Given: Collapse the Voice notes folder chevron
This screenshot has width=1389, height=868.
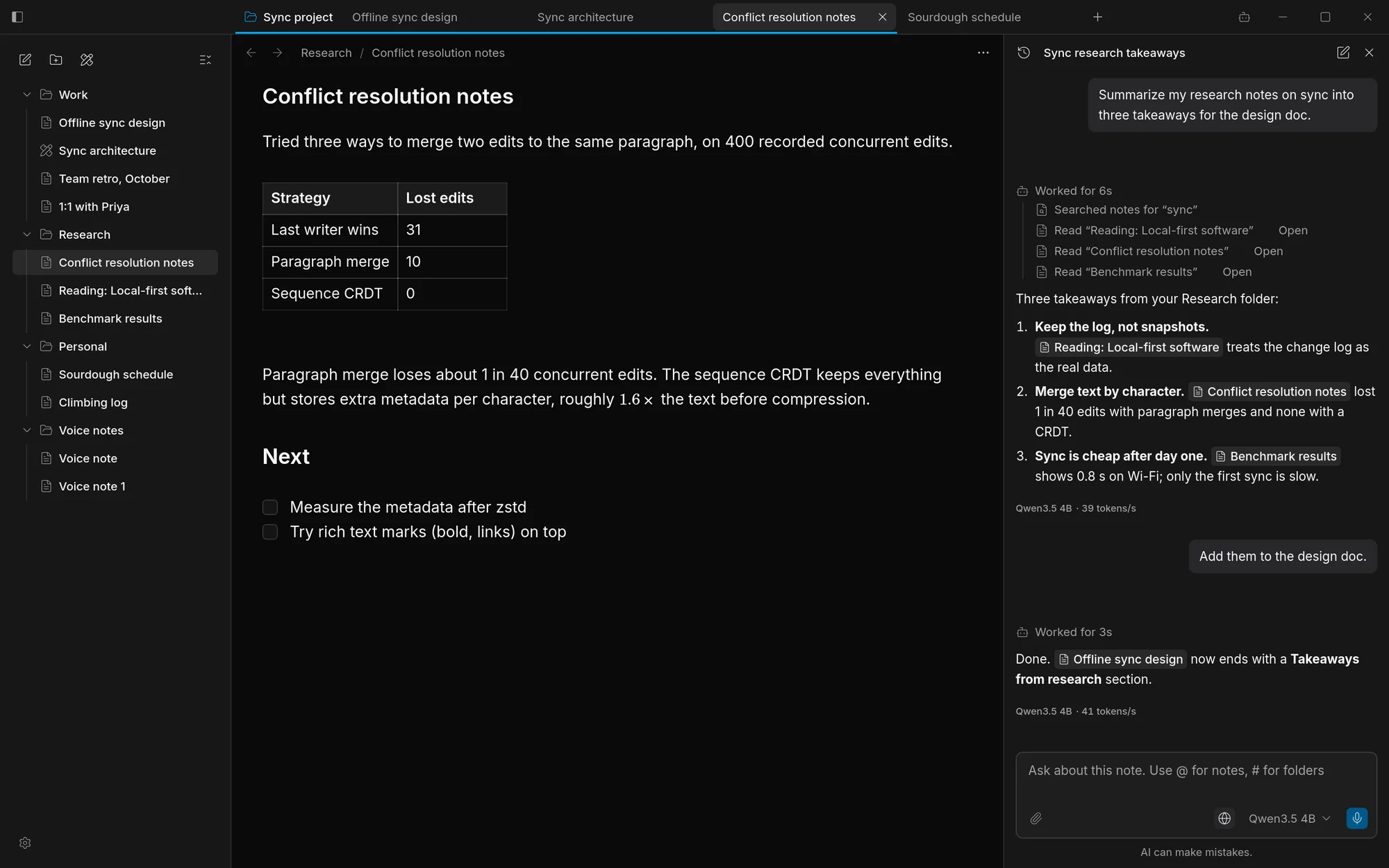Looking at the screenshot, I should pyautogui.click(x=27, y=431).
